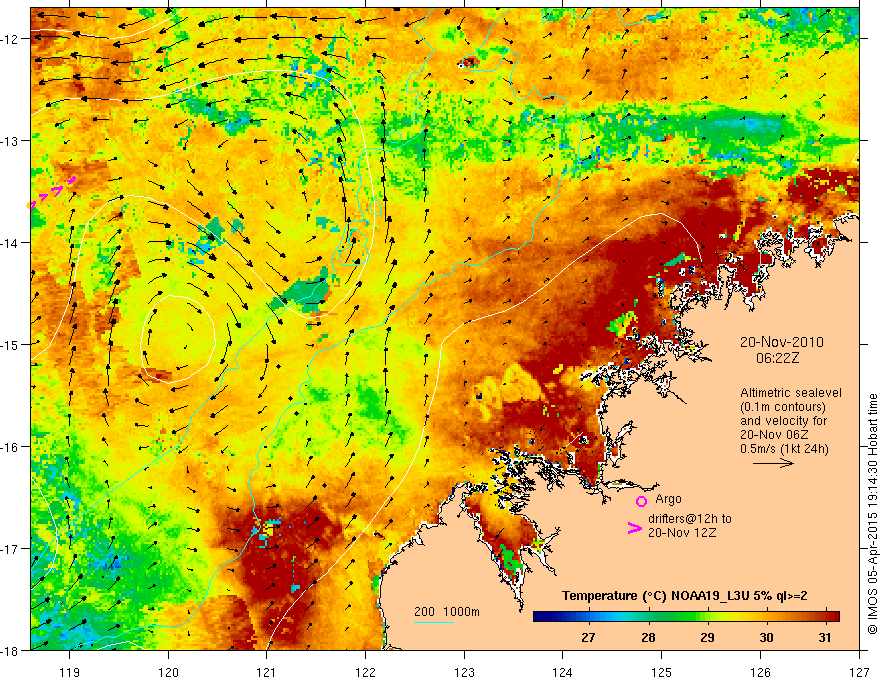Screen dimensions: 880x680
Task: Click the latitude axis label '-18'
Action: click(11, 651)
